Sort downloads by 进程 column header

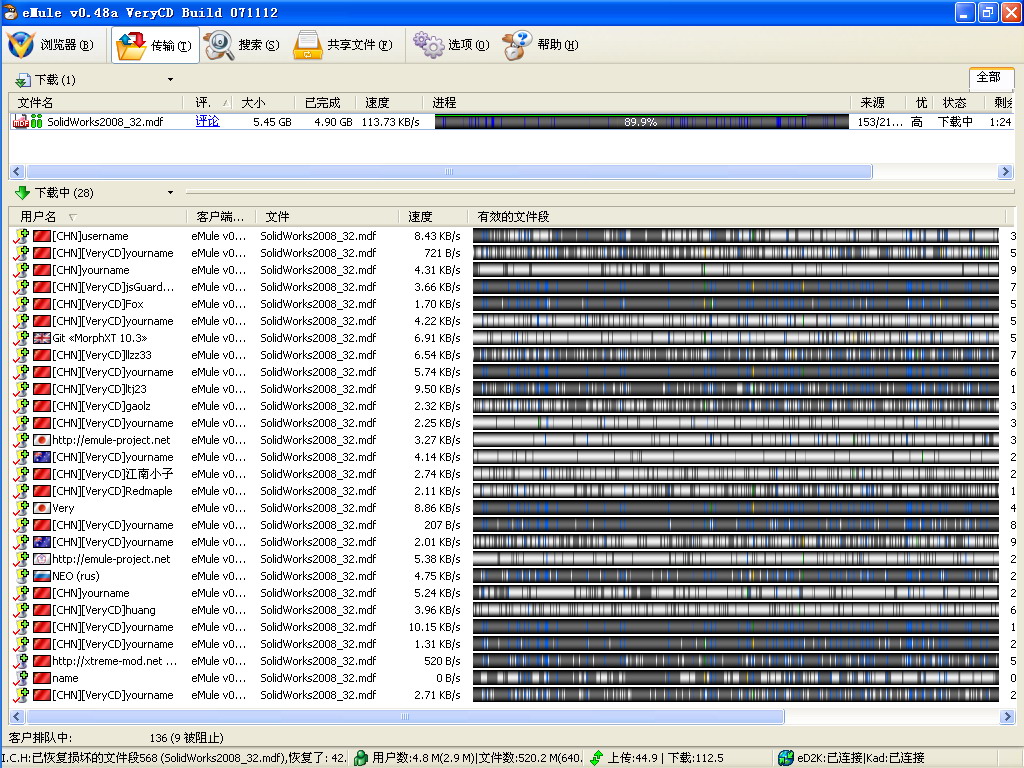[637, 103]
